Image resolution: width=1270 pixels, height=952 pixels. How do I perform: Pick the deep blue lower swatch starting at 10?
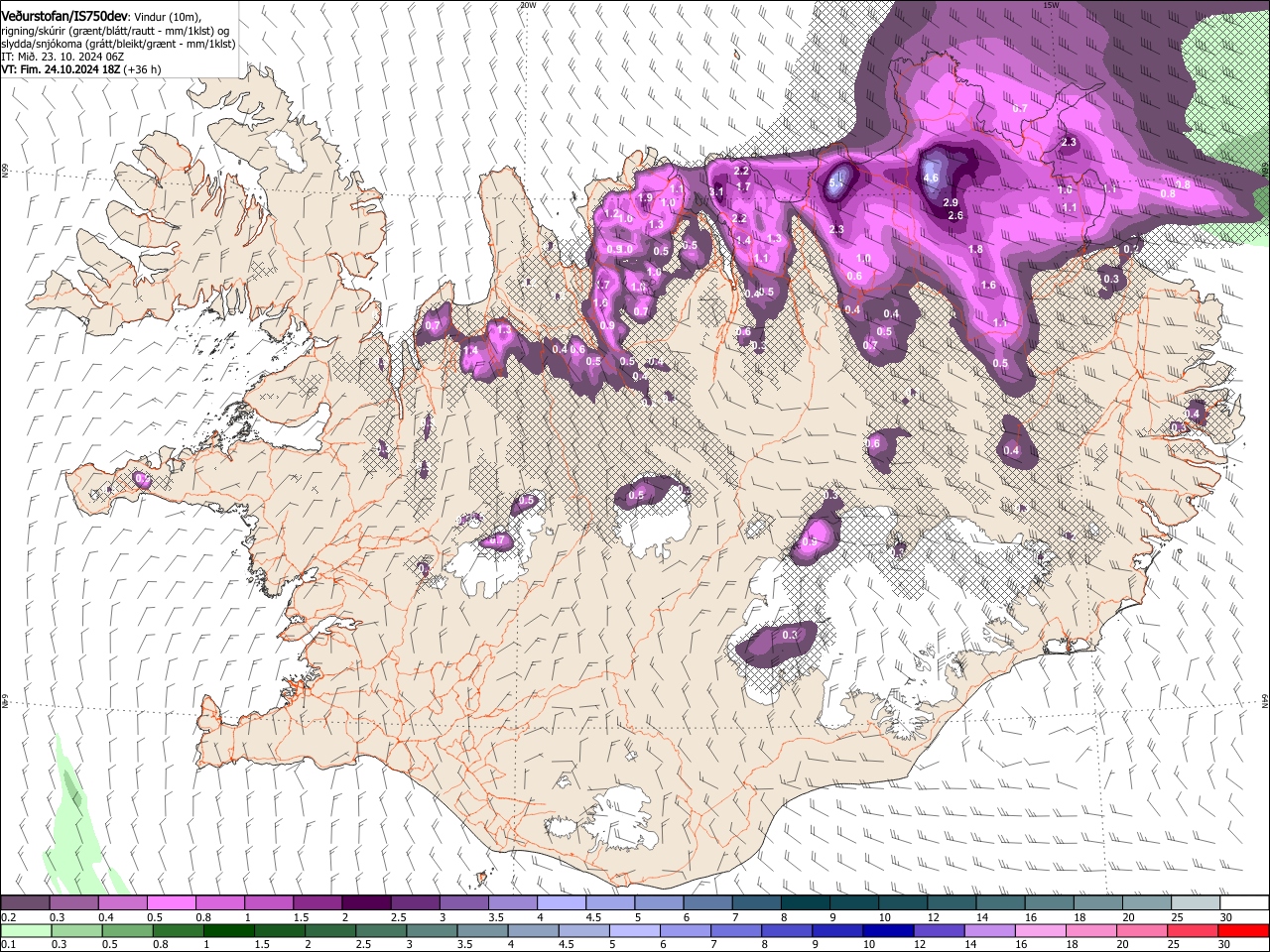888,930
